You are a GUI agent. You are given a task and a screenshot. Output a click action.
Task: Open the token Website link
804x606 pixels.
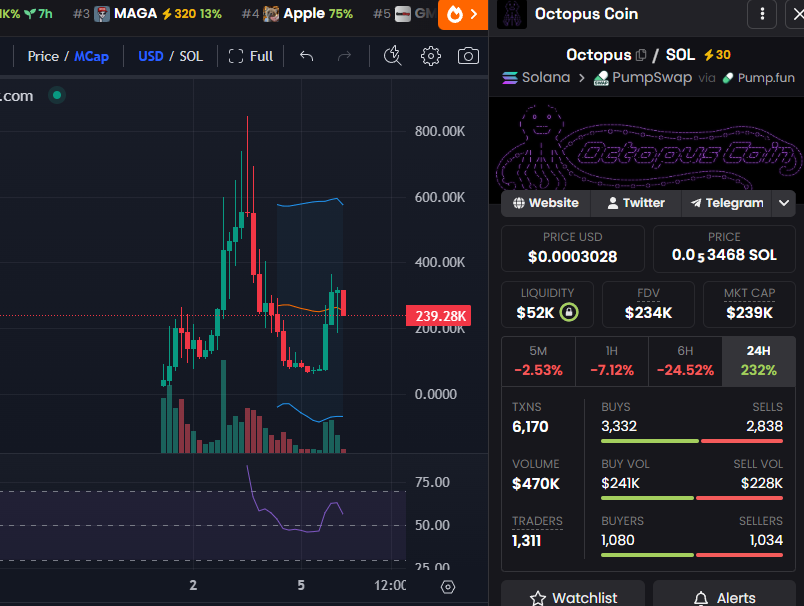tap(546, 203)
